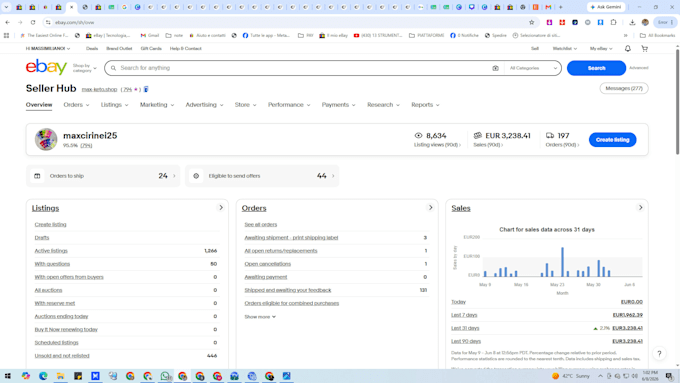Open the Watchlist dropdown

[565, 49]
